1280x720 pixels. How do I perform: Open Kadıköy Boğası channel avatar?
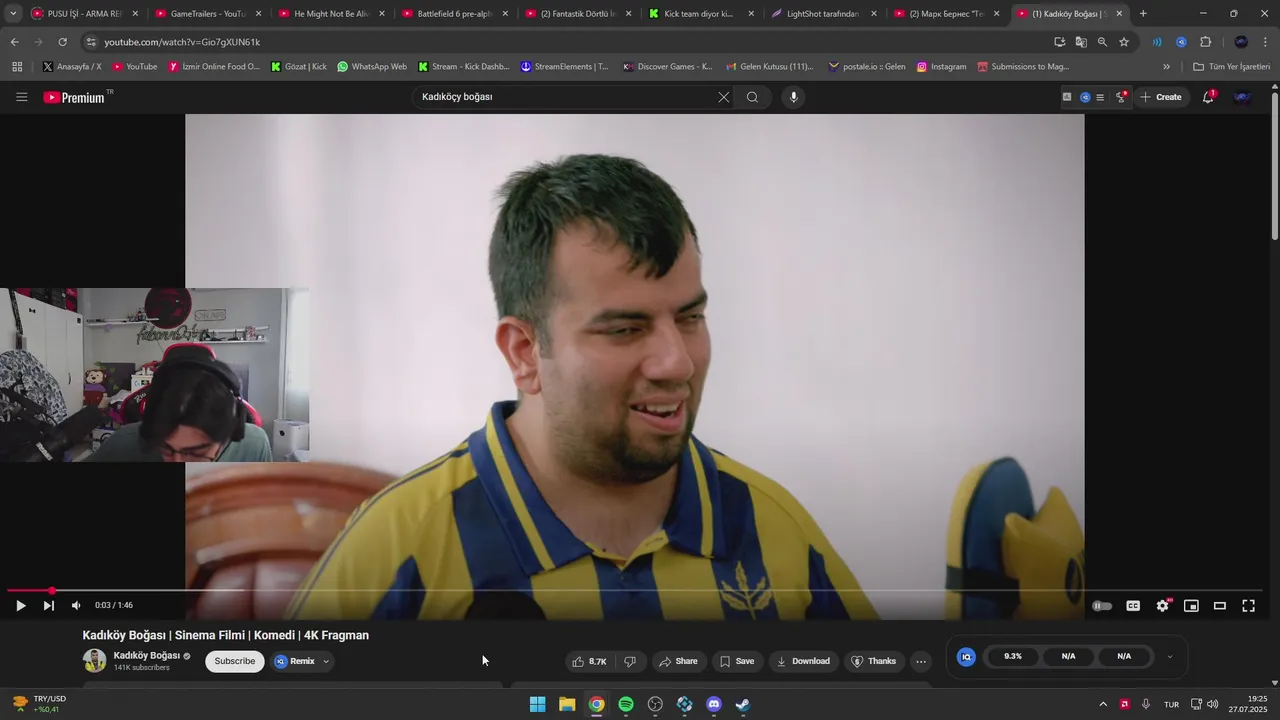click(x=94, y=661)
